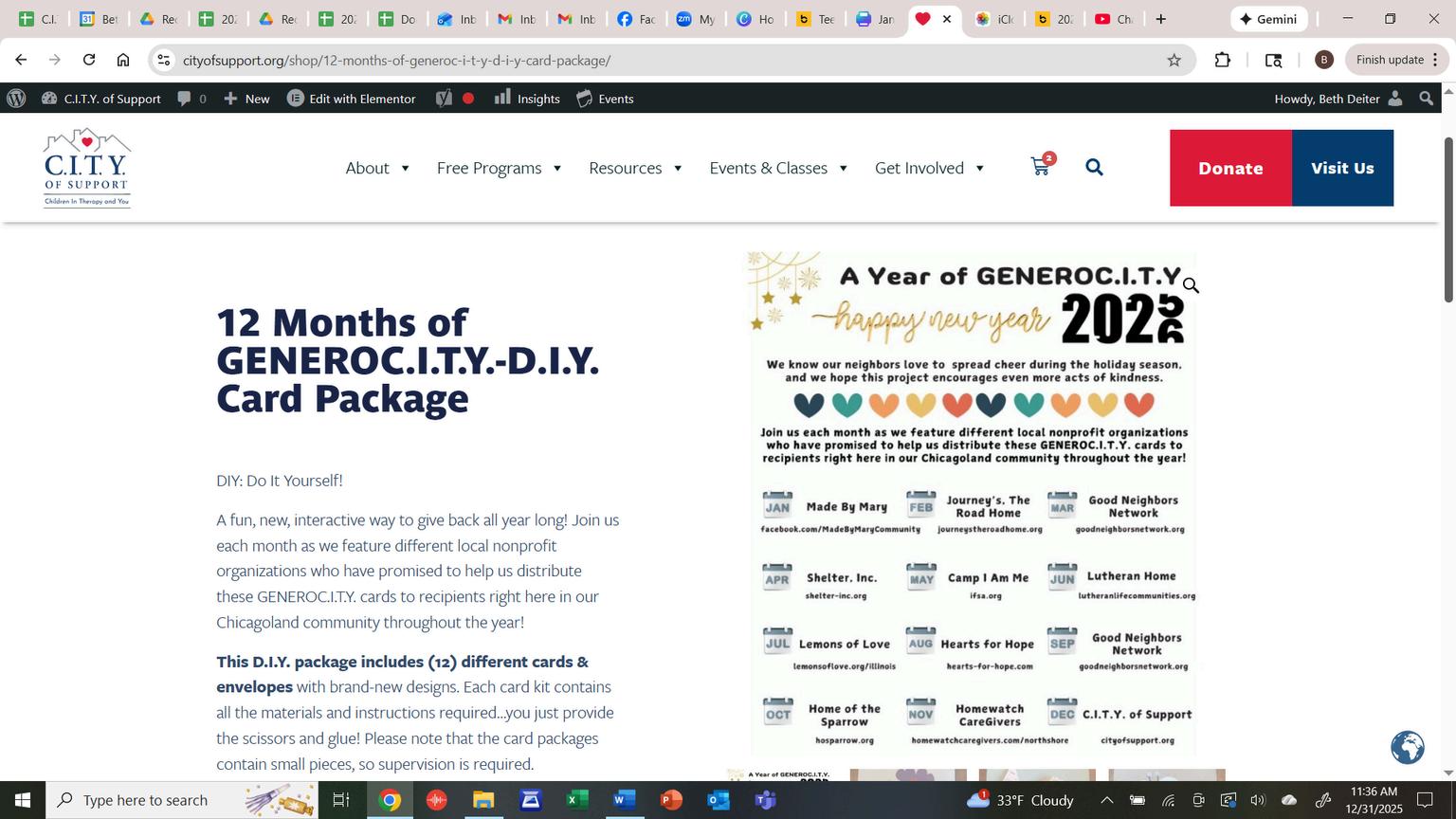Click the page vertical scrollbar thumb
The height and width of the screenshot is (819, 1456).
1447,220
